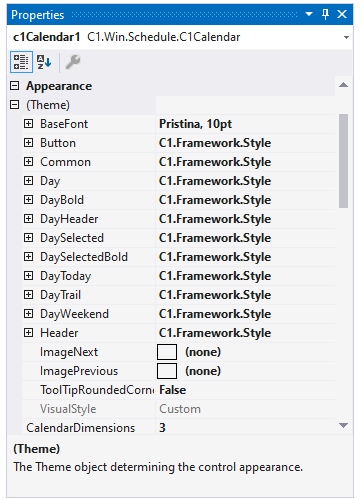Screen dimensions: 364x500
Task: Click the scroll down arrow of property grid
Action: point(343,425)
